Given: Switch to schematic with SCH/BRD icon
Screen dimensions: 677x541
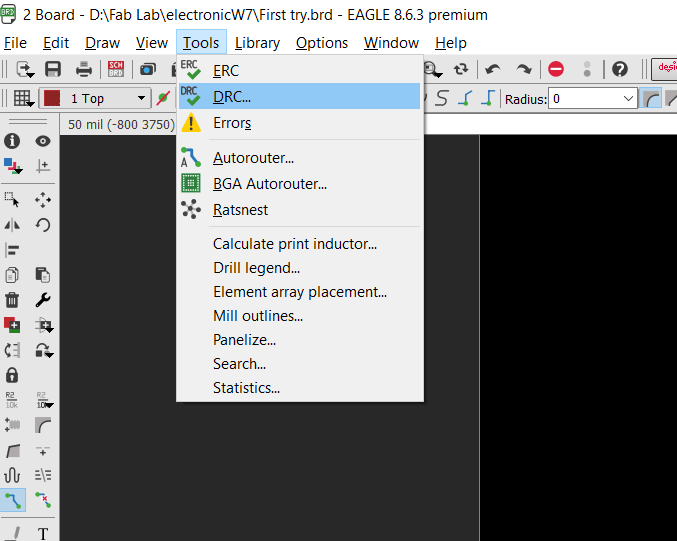Looking at the screenshot, I should (x=116, y=69).
